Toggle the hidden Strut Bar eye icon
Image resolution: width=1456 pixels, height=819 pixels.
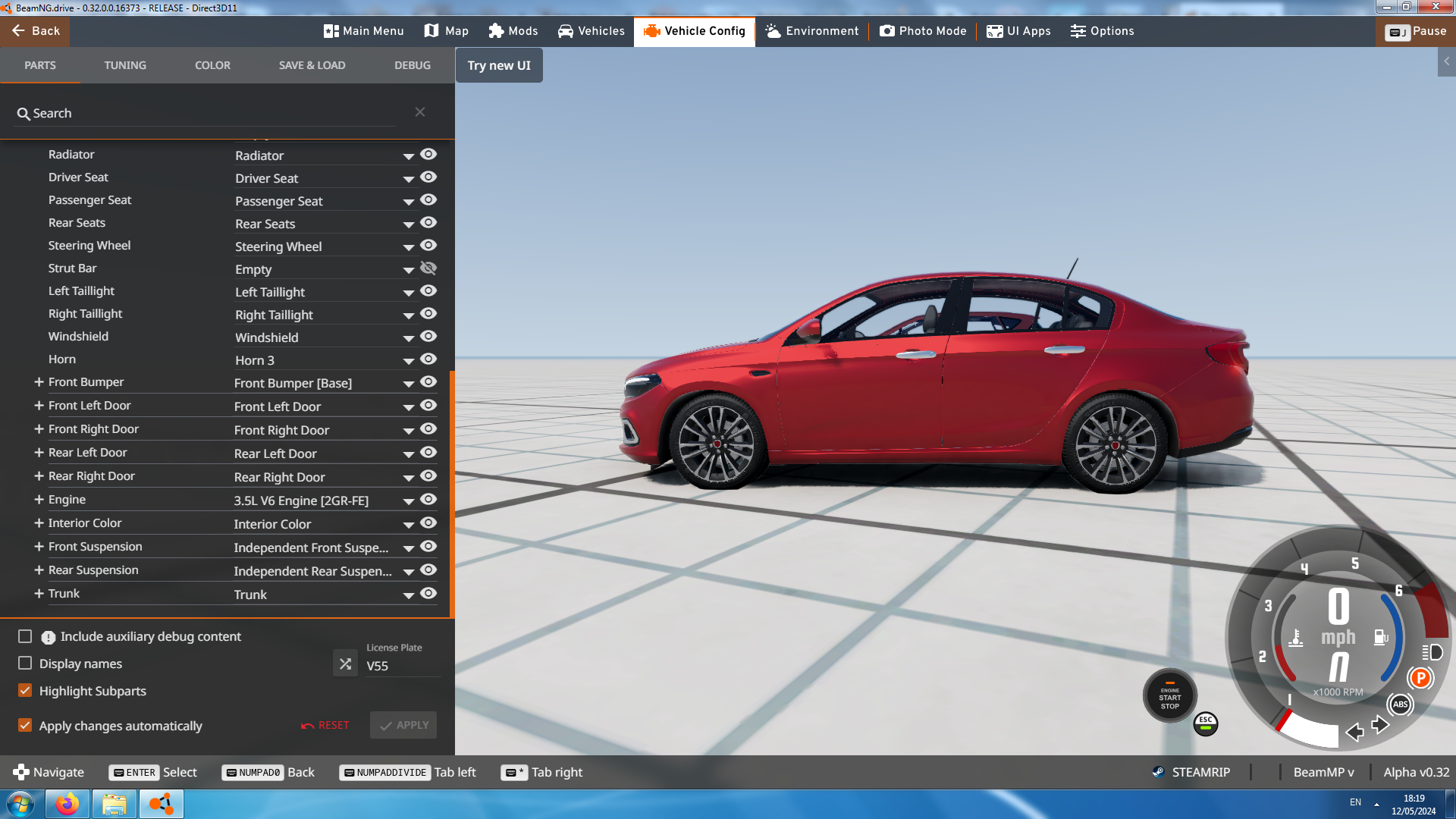(x=428, y=268)
